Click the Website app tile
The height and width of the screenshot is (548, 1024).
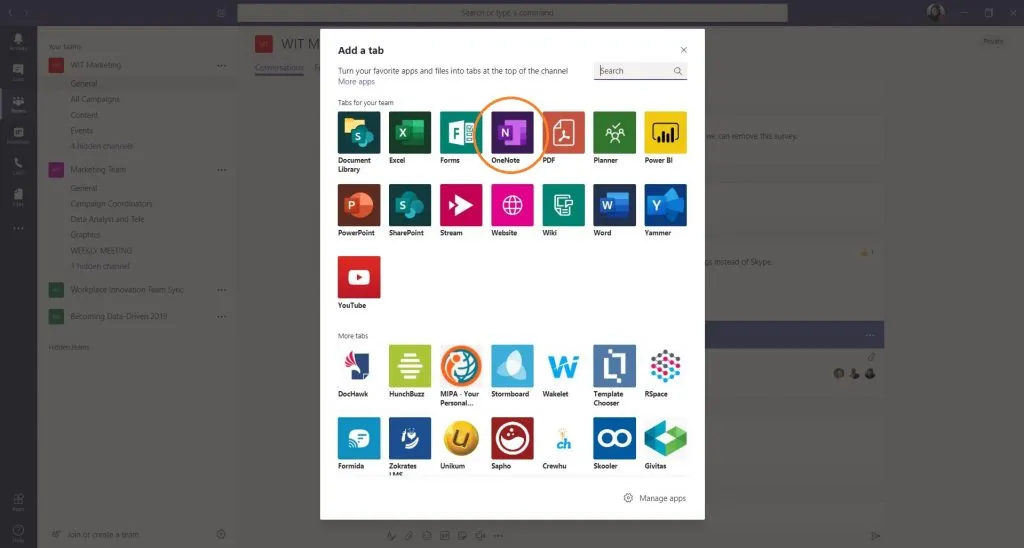512,205
